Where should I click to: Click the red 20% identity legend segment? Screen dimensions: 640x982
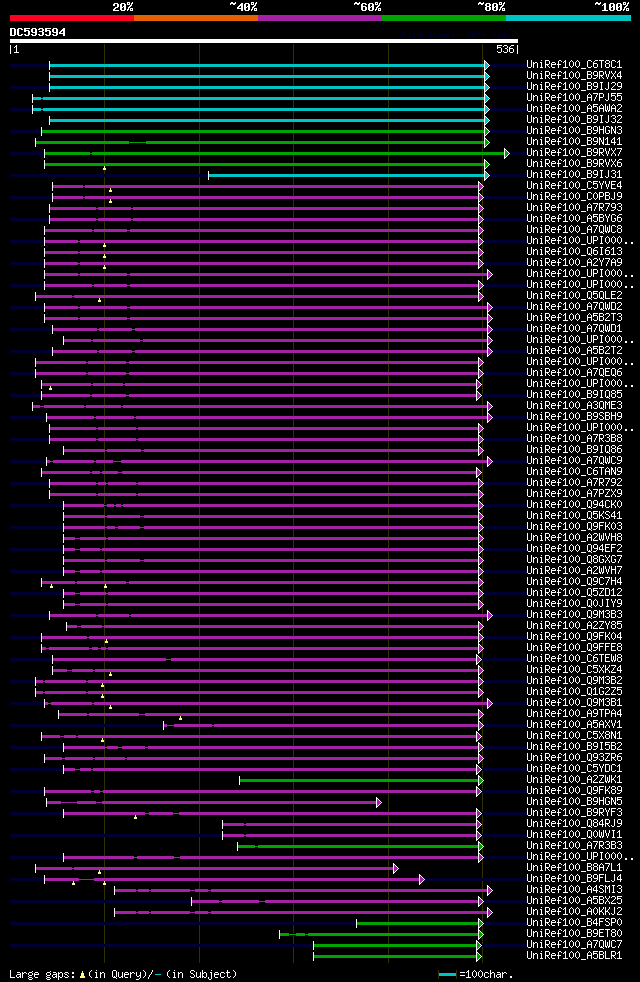pyautogui.click(x=72, y=18)
